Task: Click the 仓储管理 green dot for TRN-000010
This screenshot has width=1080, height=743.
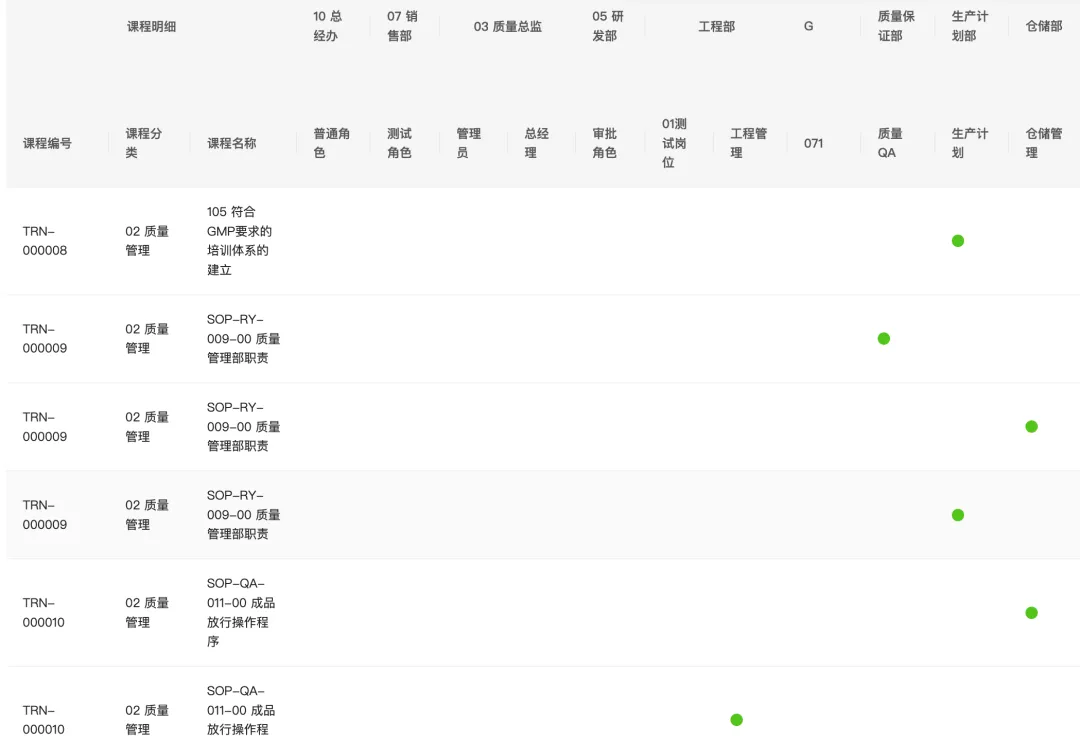Action: pos(1031,612)
